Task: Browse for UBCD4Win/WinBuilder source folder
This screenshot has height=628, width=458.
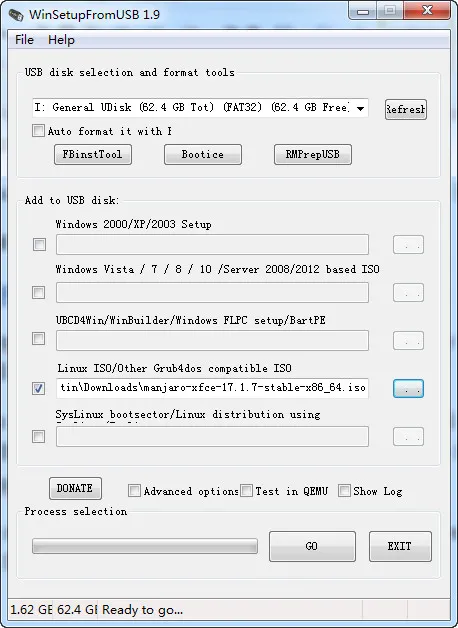Action: click(x=408, y=340)
